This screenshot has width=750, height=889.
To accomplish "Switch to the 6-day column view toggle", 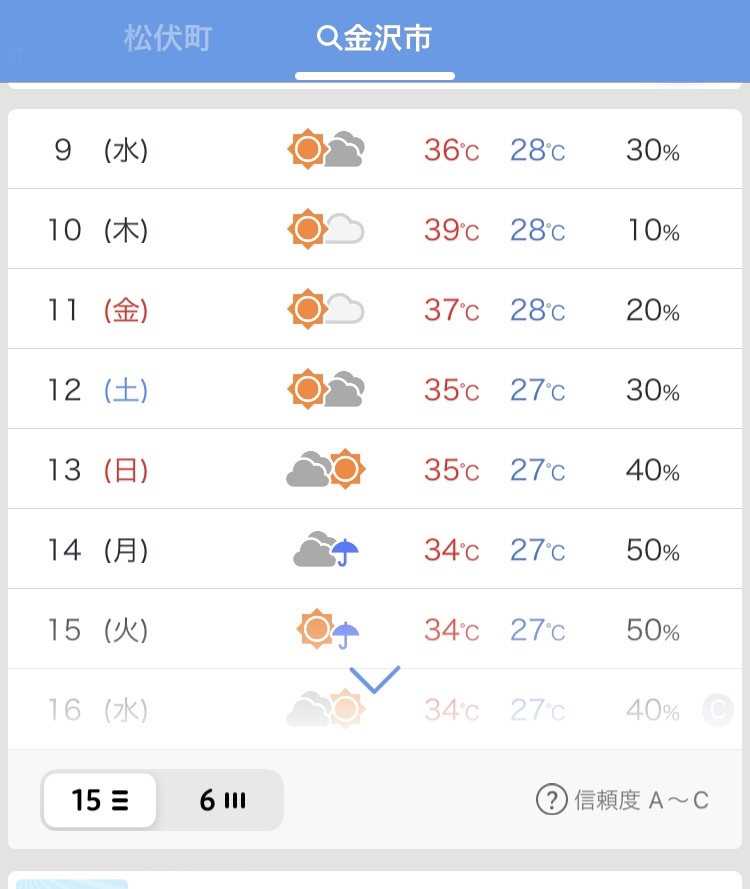I will point(222,800).
